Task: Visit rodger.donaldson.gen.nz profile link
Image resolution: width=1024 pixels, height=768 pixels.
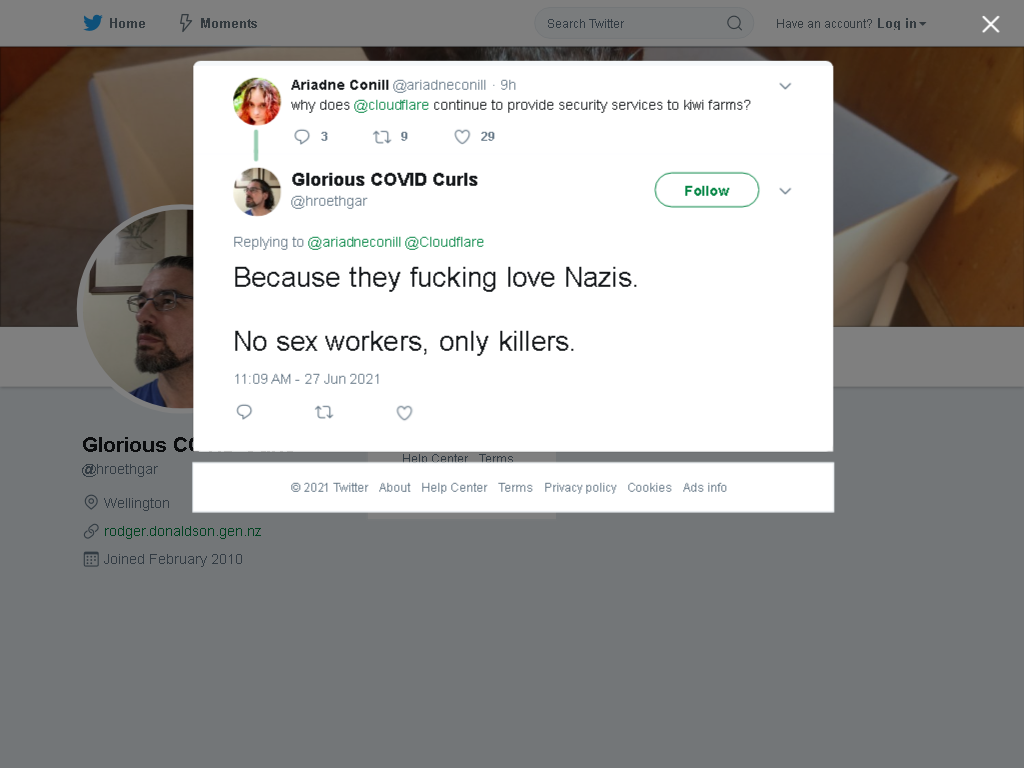Action: [x=182, y=531]
